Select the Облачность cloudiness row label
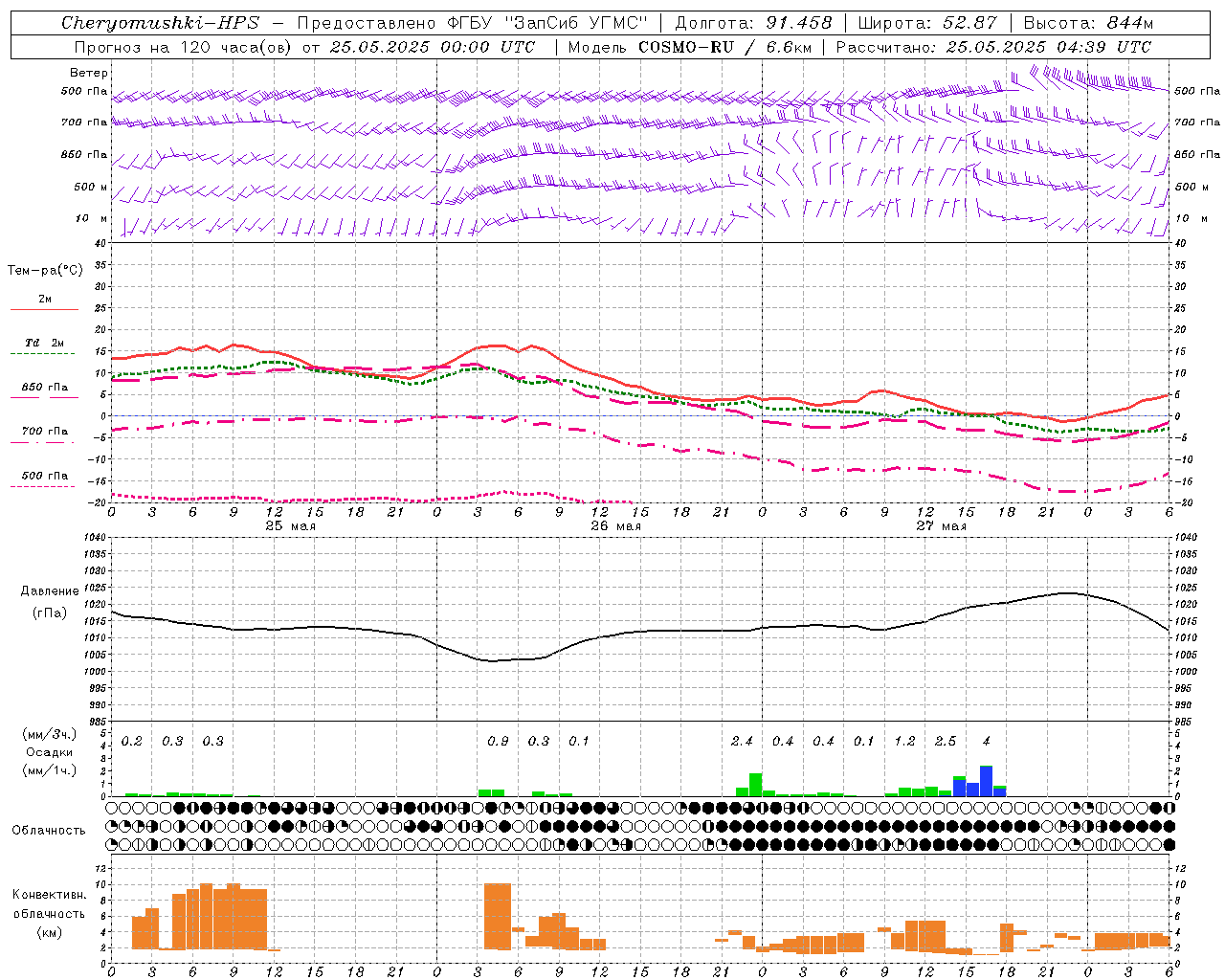Screen dimensions: 1225x980 49,830
